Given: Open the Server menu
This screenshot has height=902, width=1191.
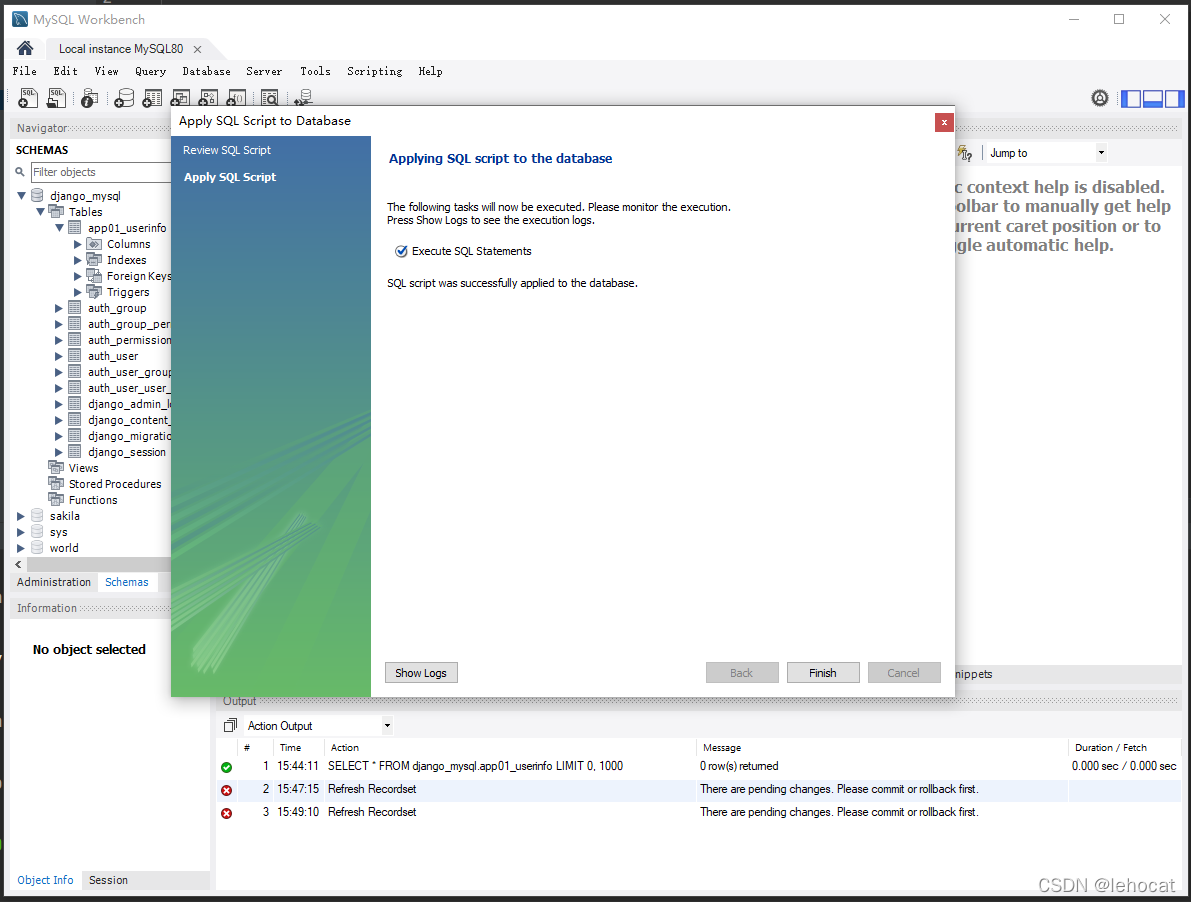Looking at the screenshot, I should point(264,71).
